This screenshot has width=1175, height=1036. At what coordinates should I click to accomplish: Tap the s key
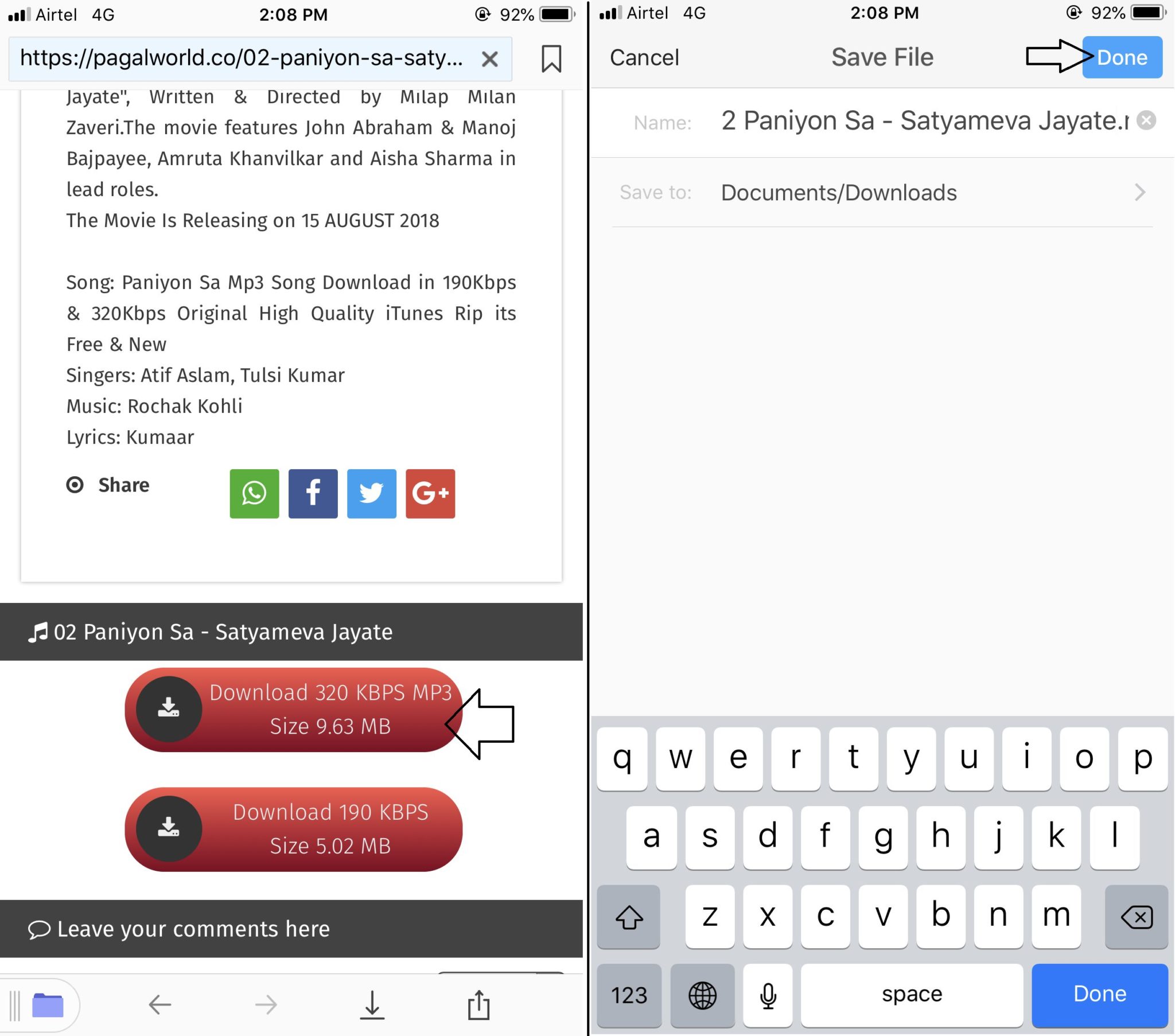pyautogui.click(x=710, y=837)
